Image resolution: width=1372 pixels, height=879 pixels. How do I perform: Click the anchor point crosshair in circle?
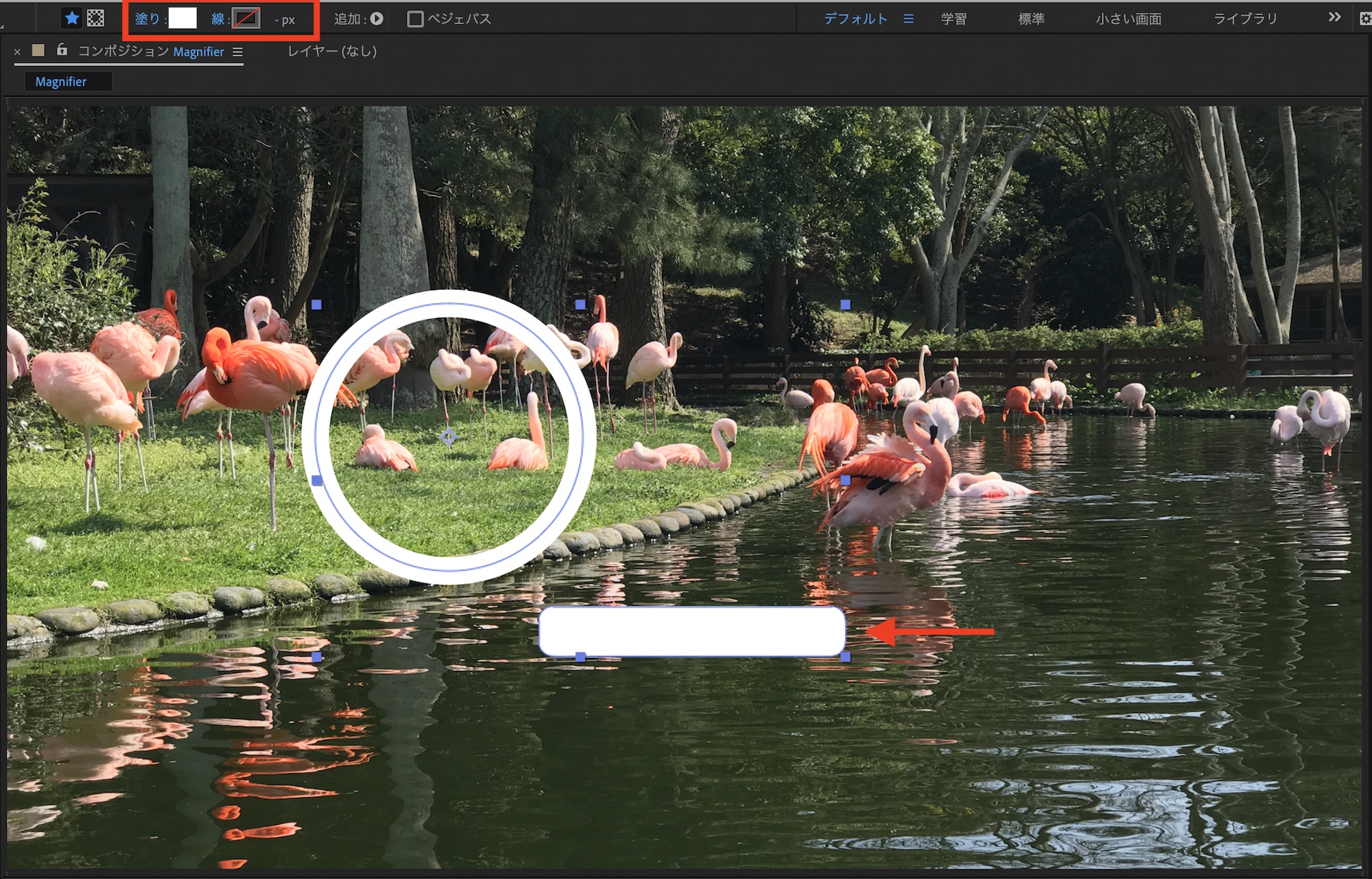pos(448,436)
